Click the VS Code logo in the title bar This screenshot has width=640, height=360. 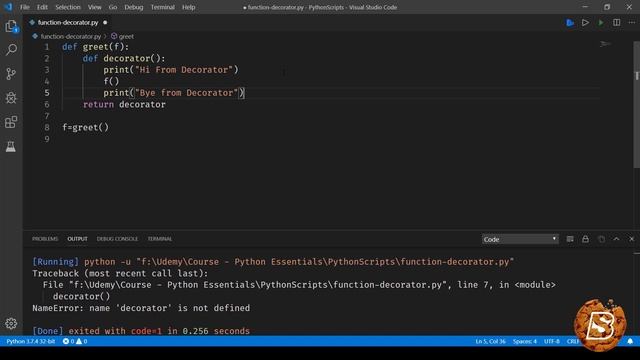[8, 7]
